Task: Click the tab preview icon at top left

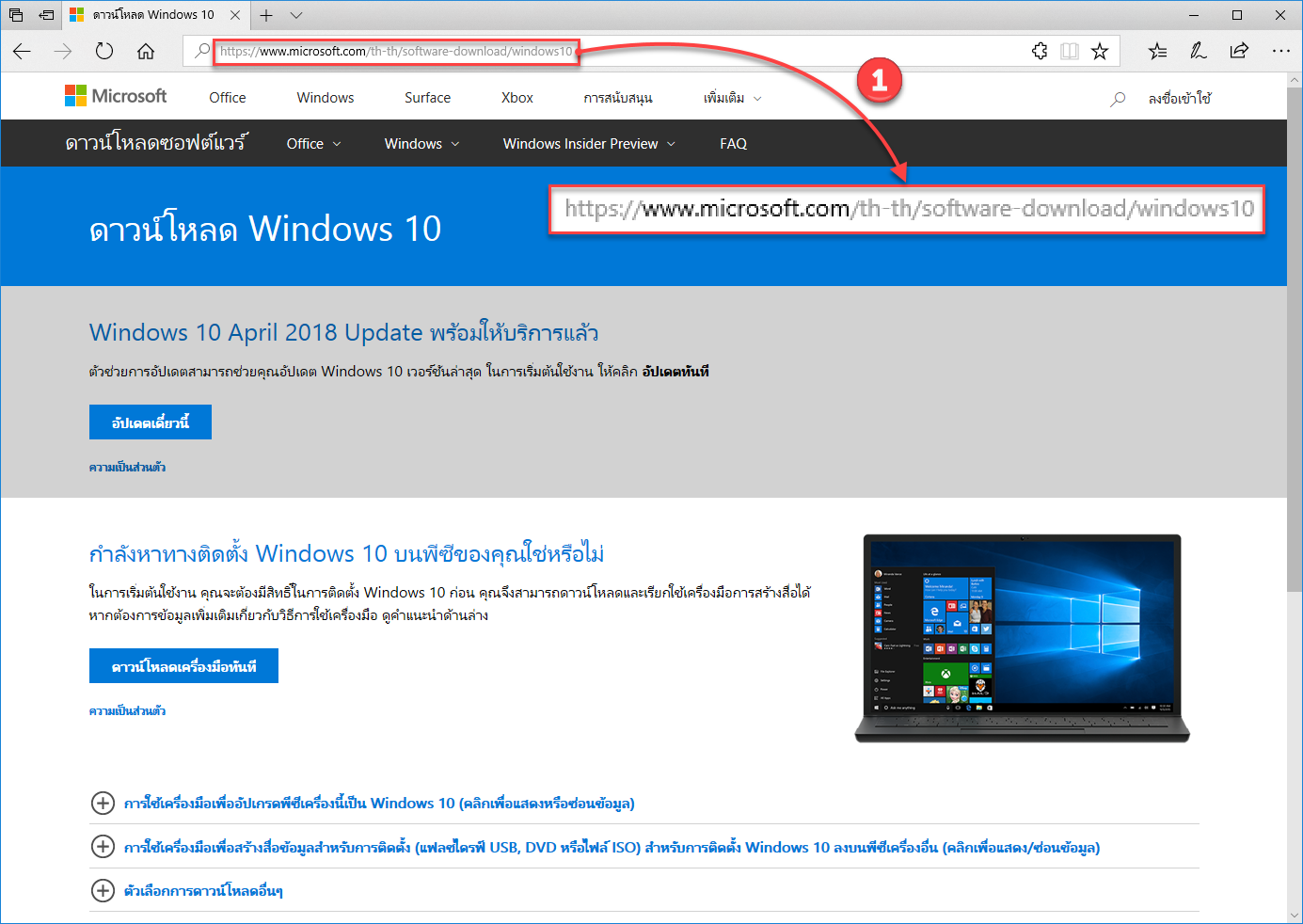Action: [16, 15]
